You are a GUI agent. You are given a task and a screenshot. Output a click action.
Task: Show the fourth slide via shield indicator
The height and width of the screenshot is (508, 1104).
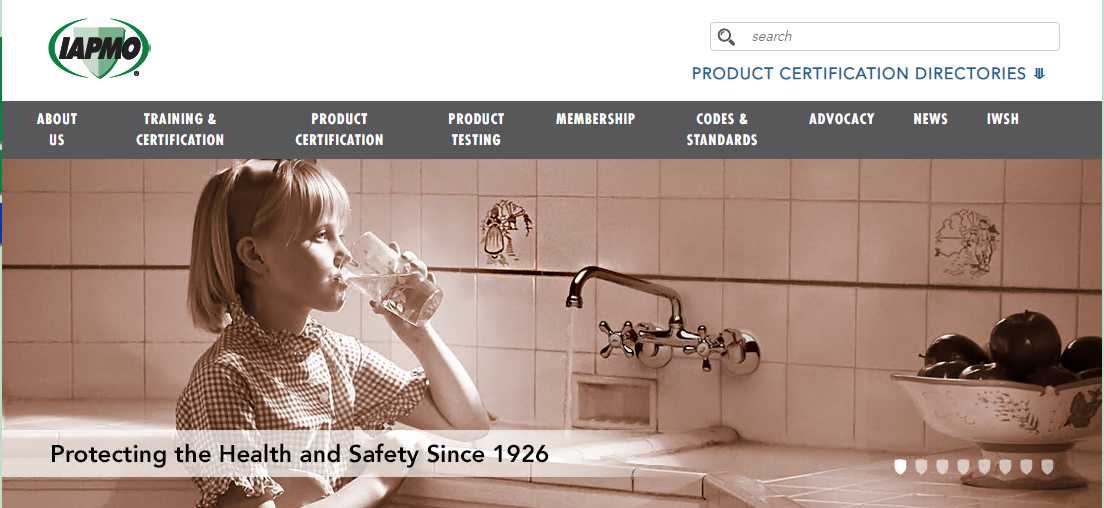[963, 466]
